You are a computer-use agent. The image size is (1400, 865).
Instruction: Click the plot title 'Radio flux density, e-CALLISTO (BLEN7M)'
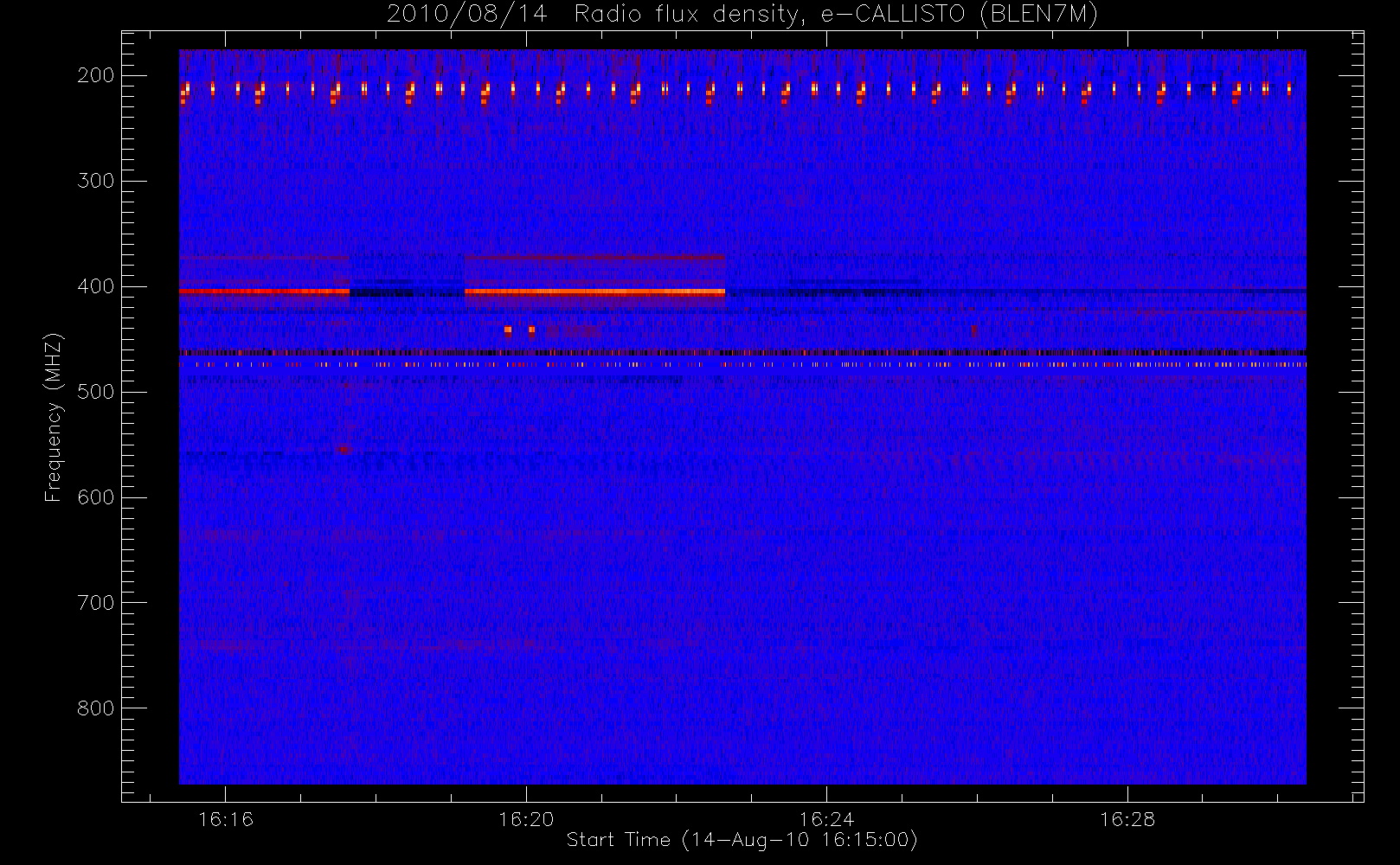[x=836, y=15]
